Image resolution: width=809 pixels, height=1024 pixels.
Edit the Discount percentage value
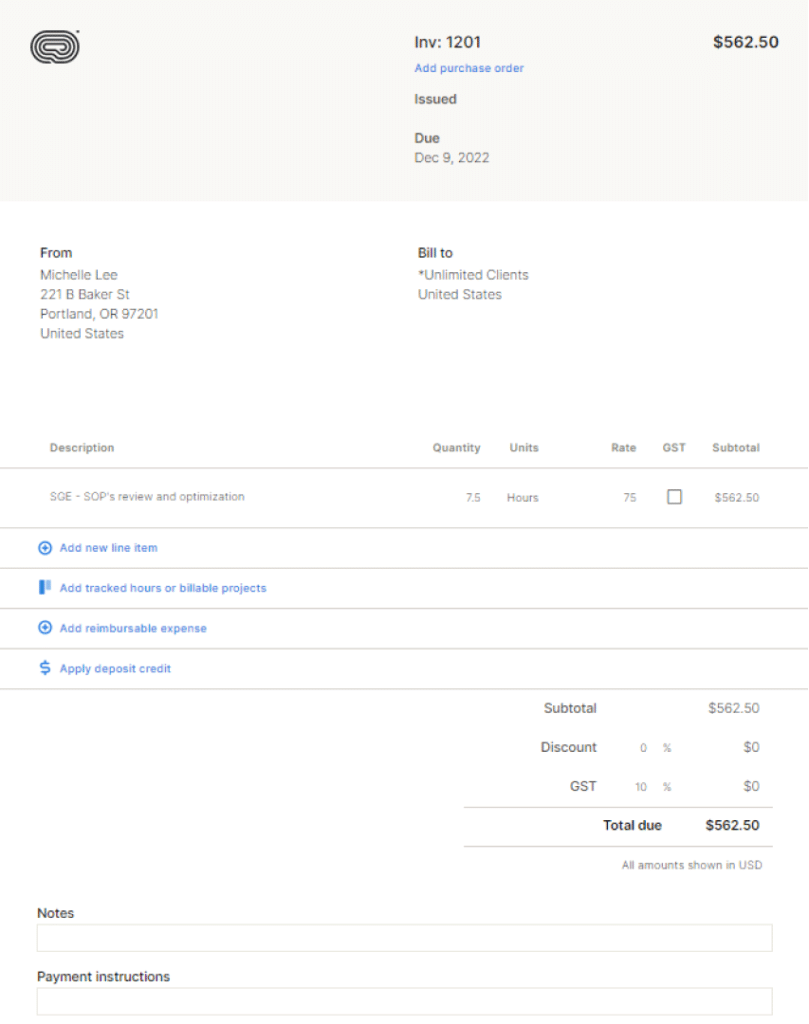point(644,747)
